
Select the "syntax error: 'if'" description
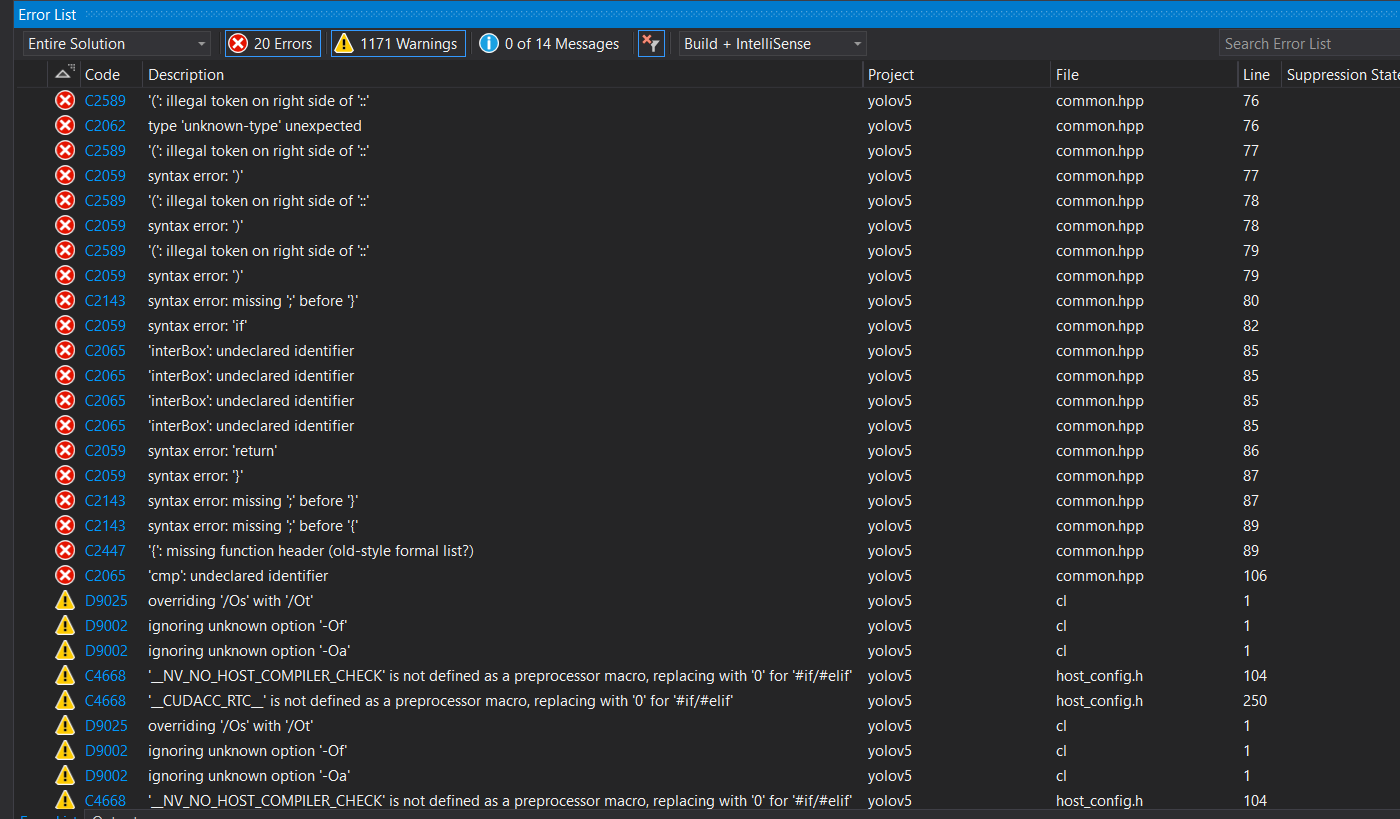(198, 326)
